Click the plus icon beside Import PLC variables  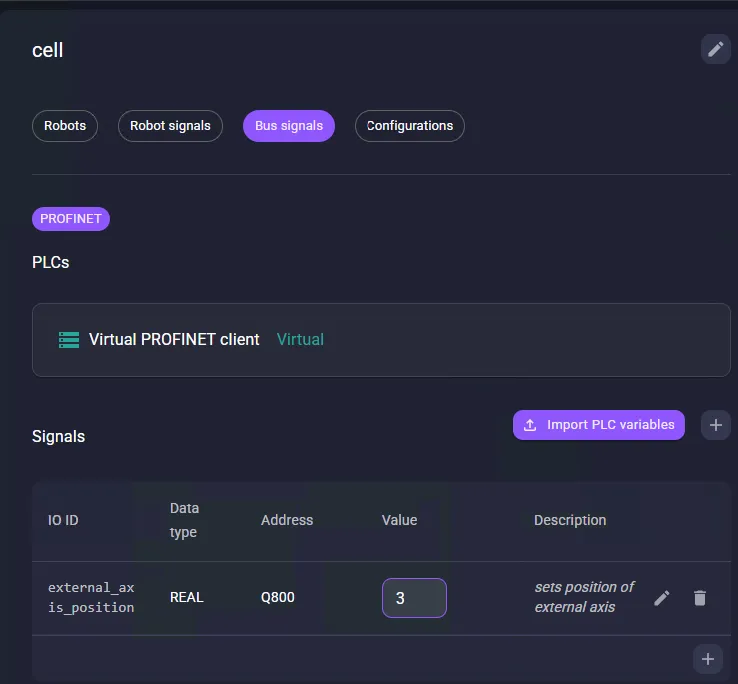[x=715, y=425]
